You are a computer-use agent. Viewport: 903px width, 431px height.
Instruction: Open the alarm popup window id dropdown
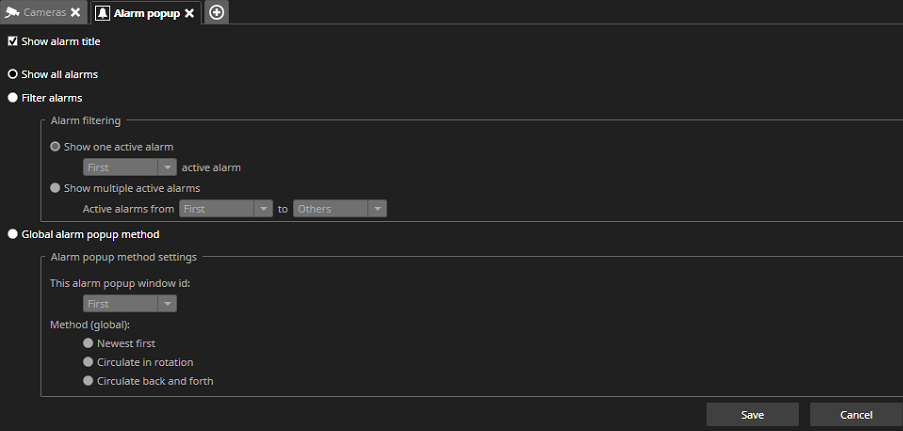[130, 303]
